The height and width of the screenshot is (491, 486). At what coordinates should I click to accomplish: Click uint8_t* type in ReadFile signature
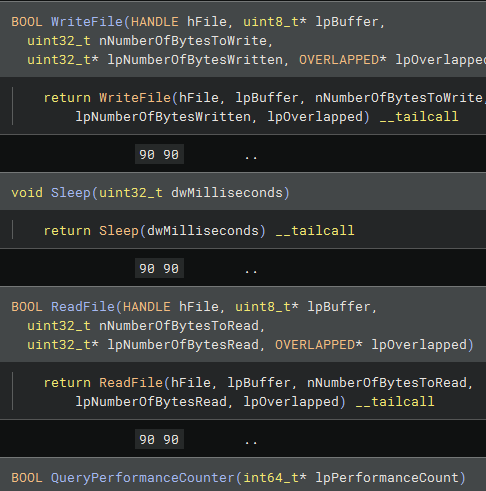click(x=267, y=307)
